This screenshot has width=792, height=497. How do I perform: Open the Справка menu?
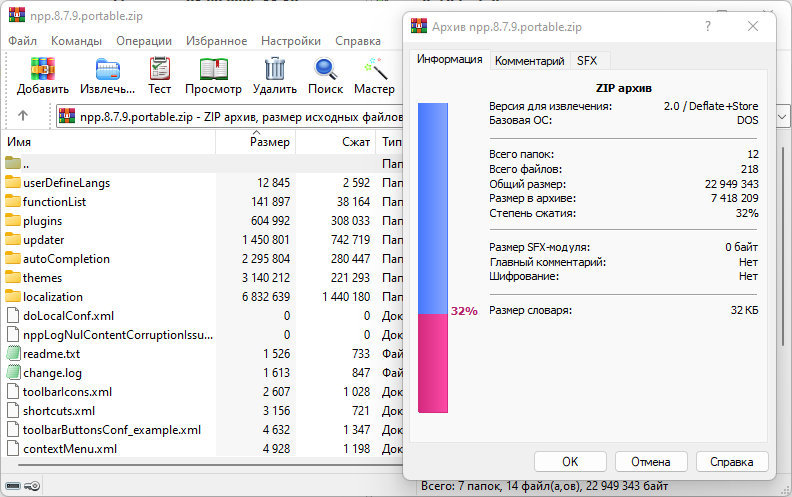pos(358,41)
